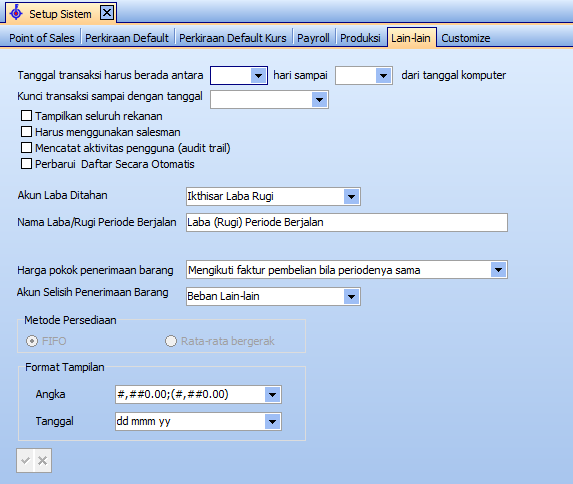
Task: Enable Mencatat aktivitas pengguna audit trail
Action: point(26,148)
